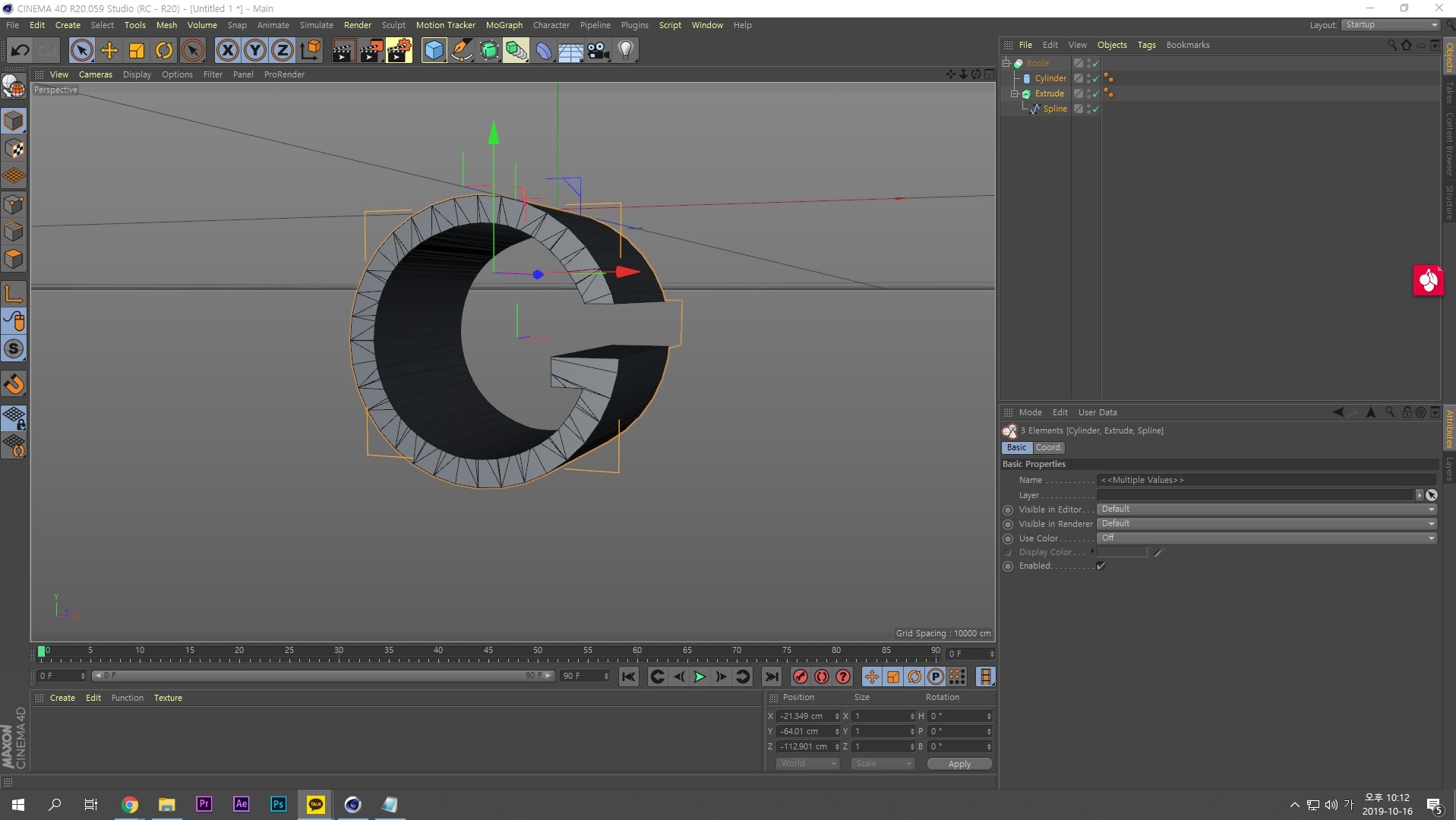Play animation forwards
The height and width of the screenshot is (820, 1456).
click(700, 676)
